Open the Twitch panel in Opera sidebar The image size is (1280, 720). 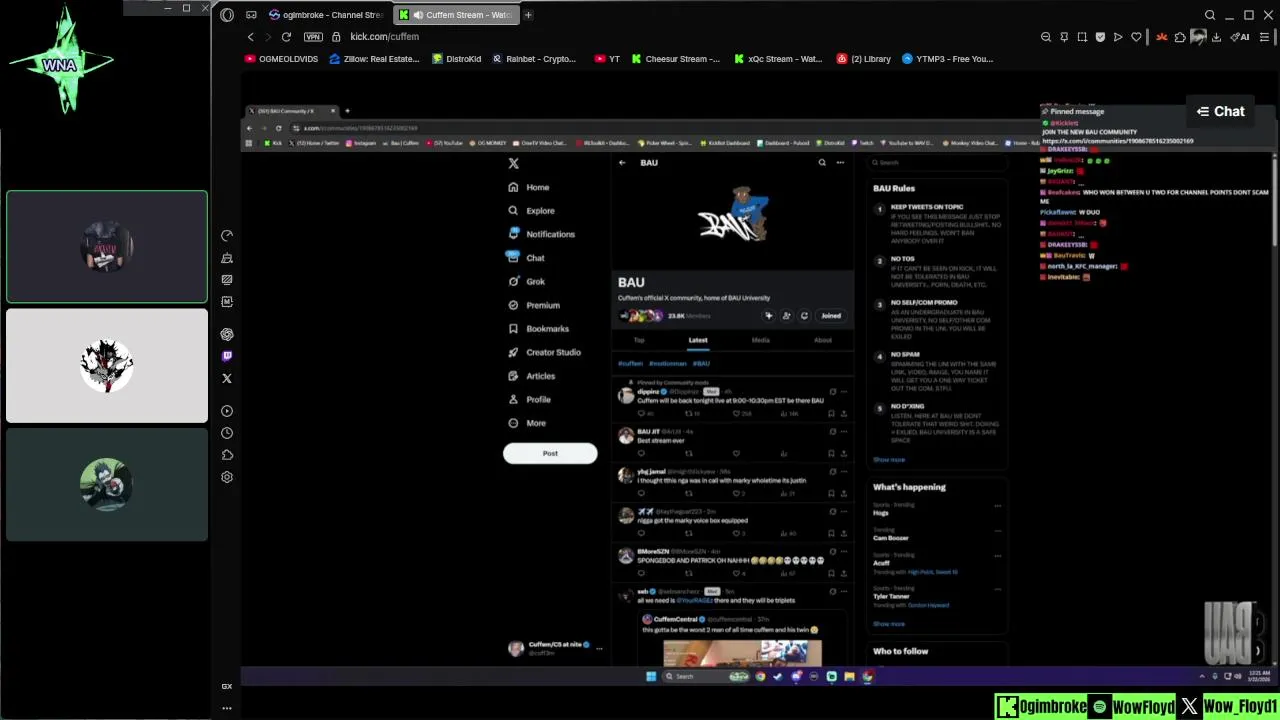[x=227, y=356]
